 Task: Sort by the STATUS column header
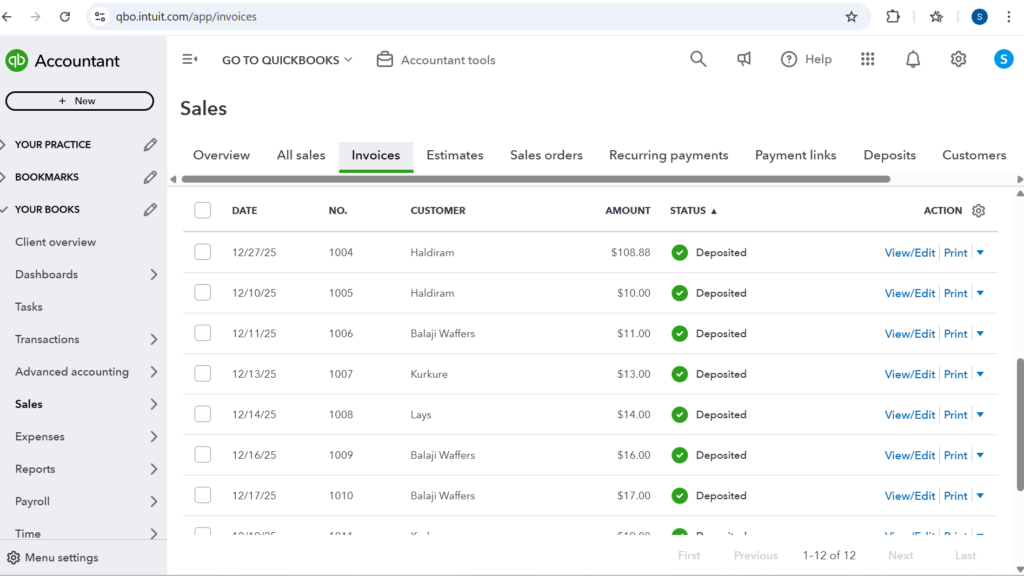693,211
